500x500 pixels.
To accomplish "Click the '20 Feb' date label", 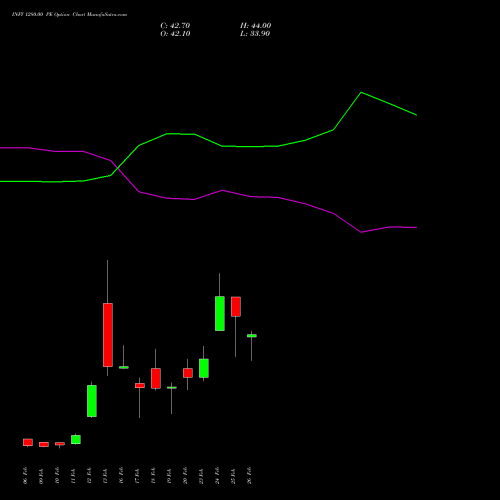I will (185, 475).
